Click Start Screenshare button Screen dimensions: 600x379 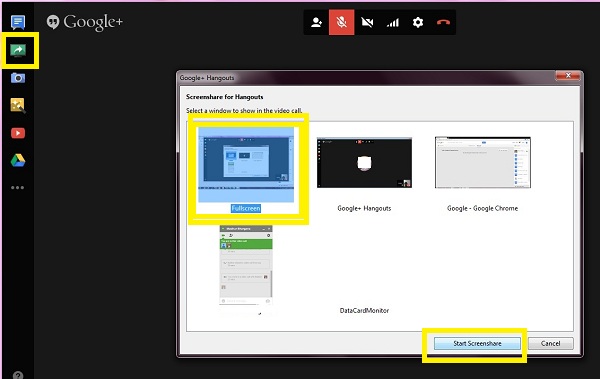pyautogui.click(x=477, y=343)
